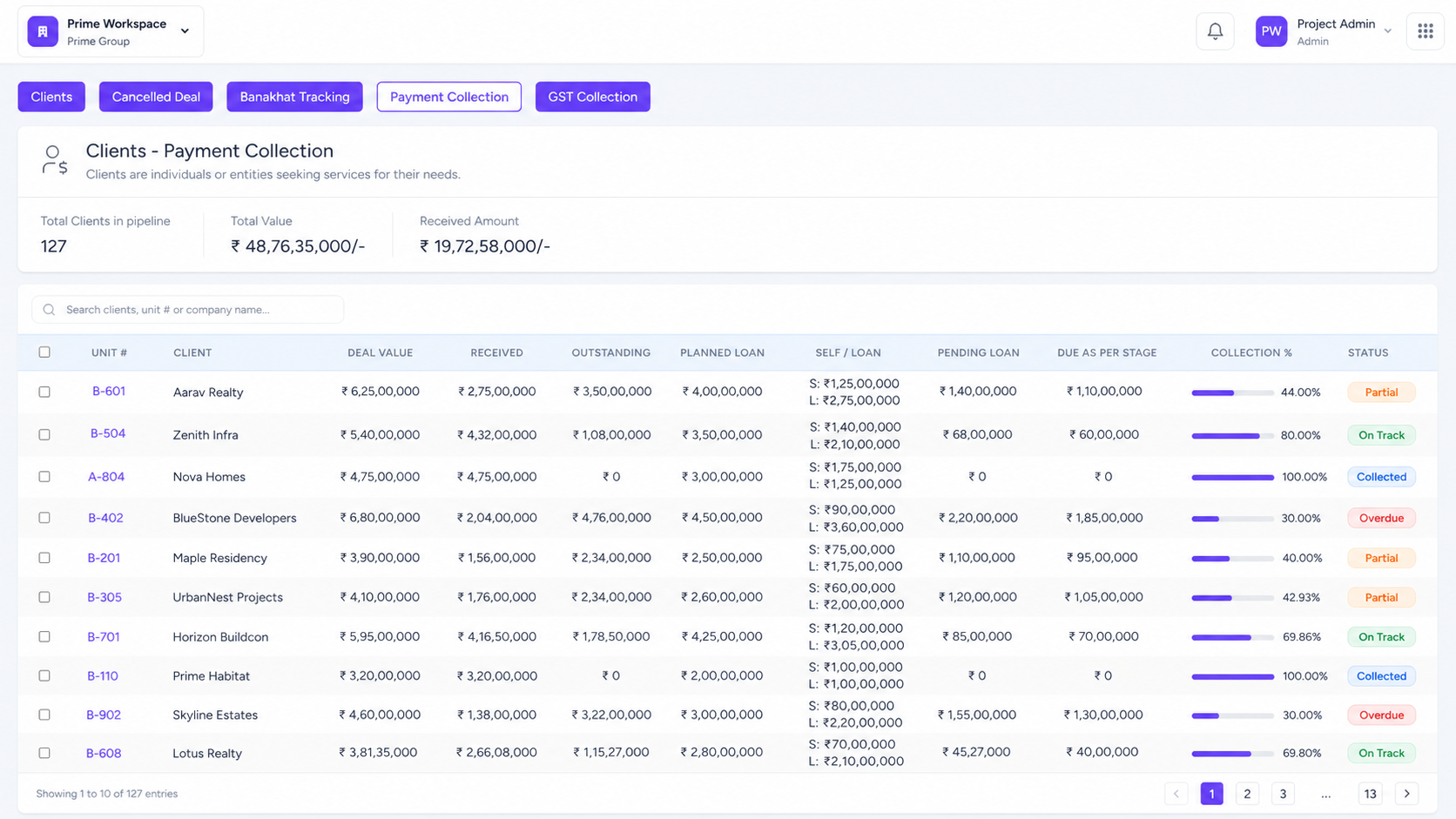Toggle the select-all header checkbox
Screen dimensions: 1456x819
click(x=44, y=352)
